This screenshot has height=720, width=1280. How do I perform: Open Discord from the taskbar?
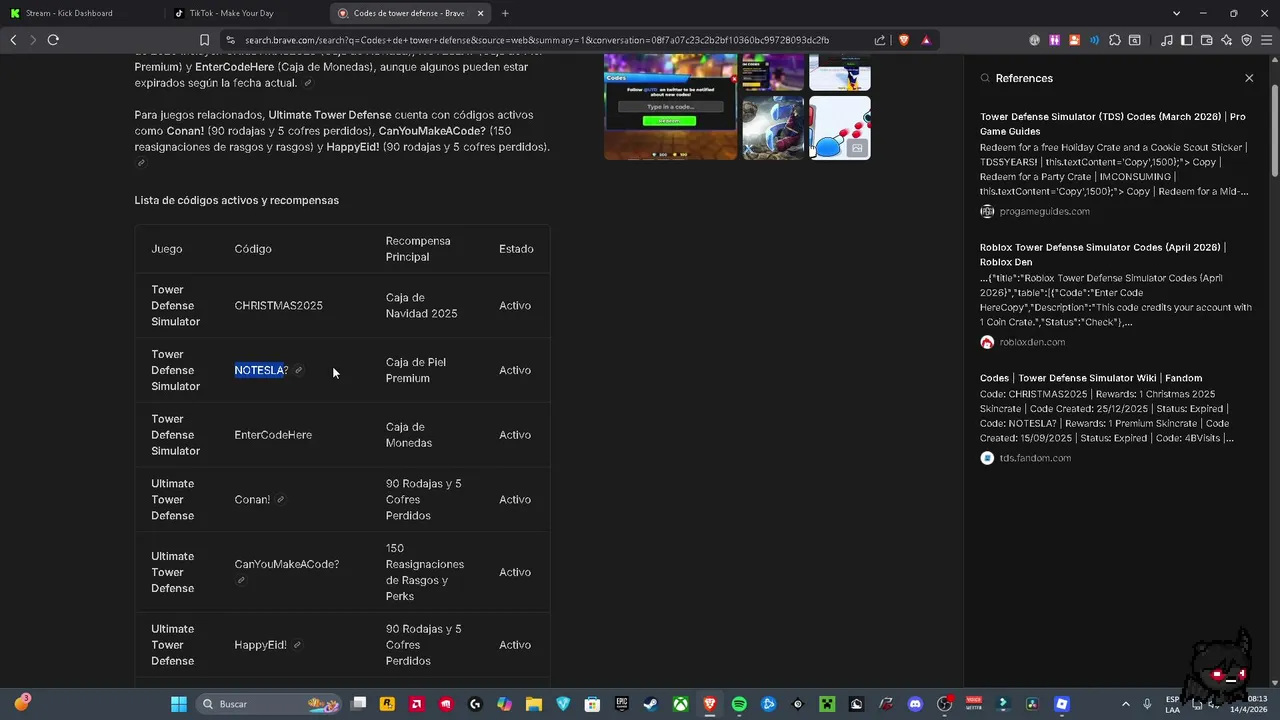(915, 704)
